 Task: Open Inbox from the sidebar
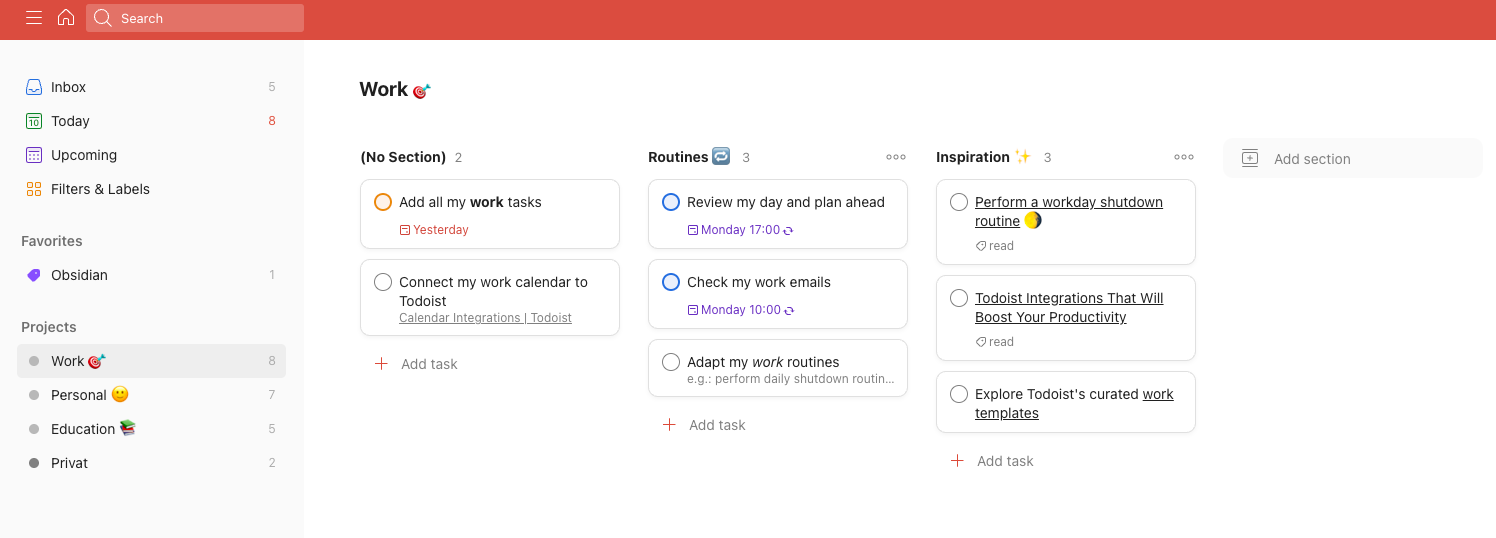pos(69,87)
